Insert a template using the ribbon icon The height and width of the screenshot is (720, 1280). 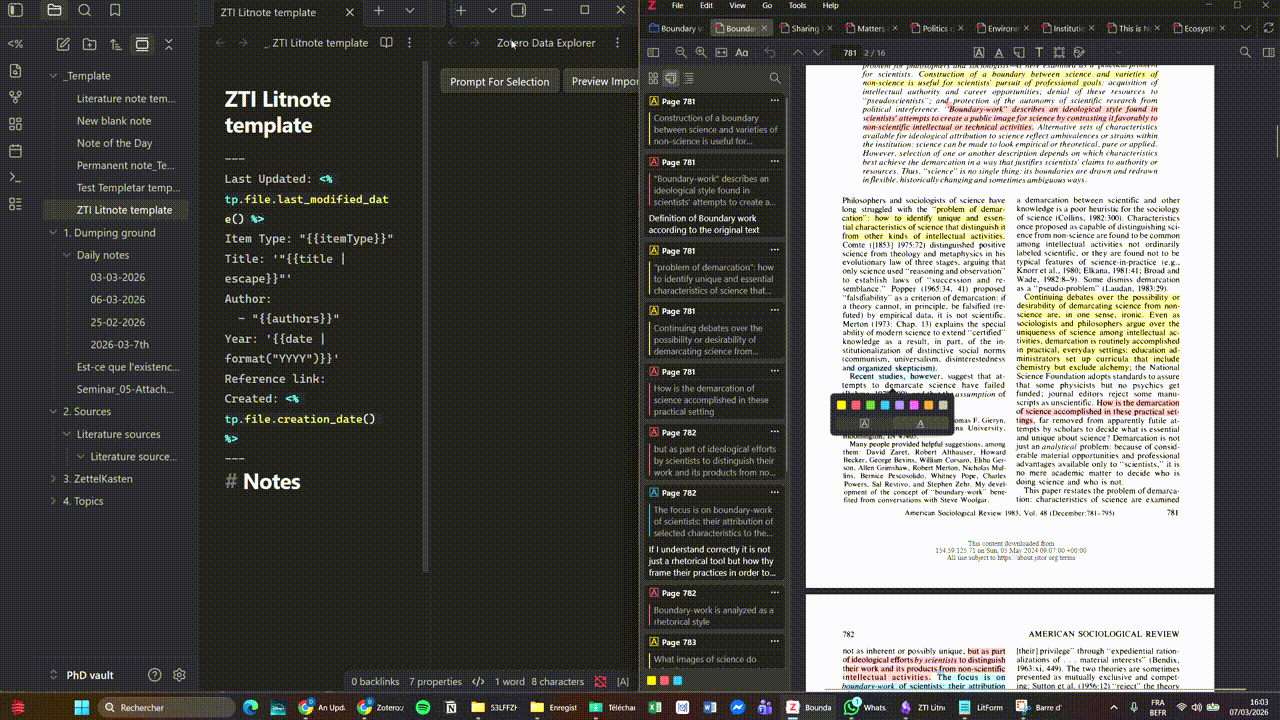pos(14,44)
